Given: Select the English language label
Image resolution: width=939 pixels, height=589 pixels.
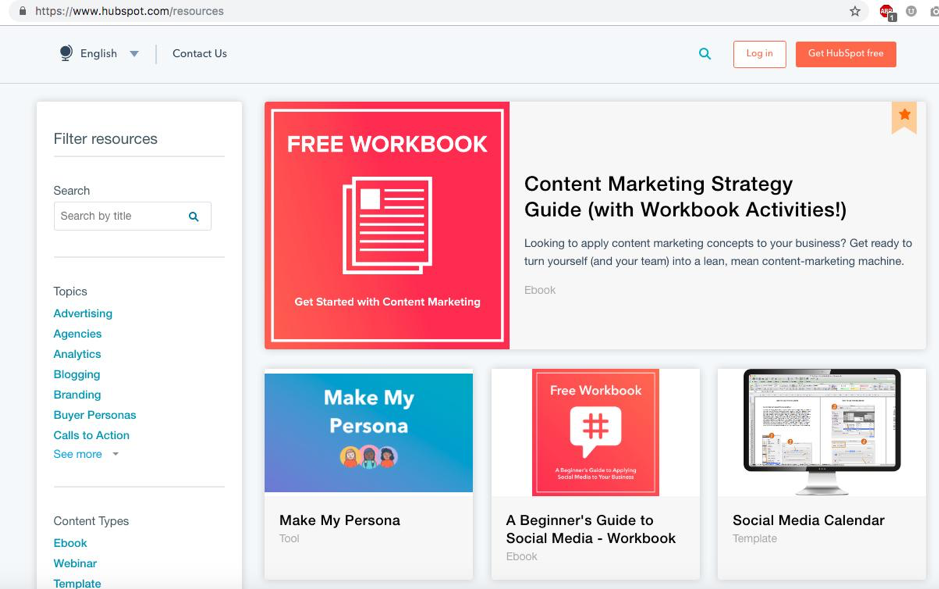Looking at the screenshot, I should [99, 53].
